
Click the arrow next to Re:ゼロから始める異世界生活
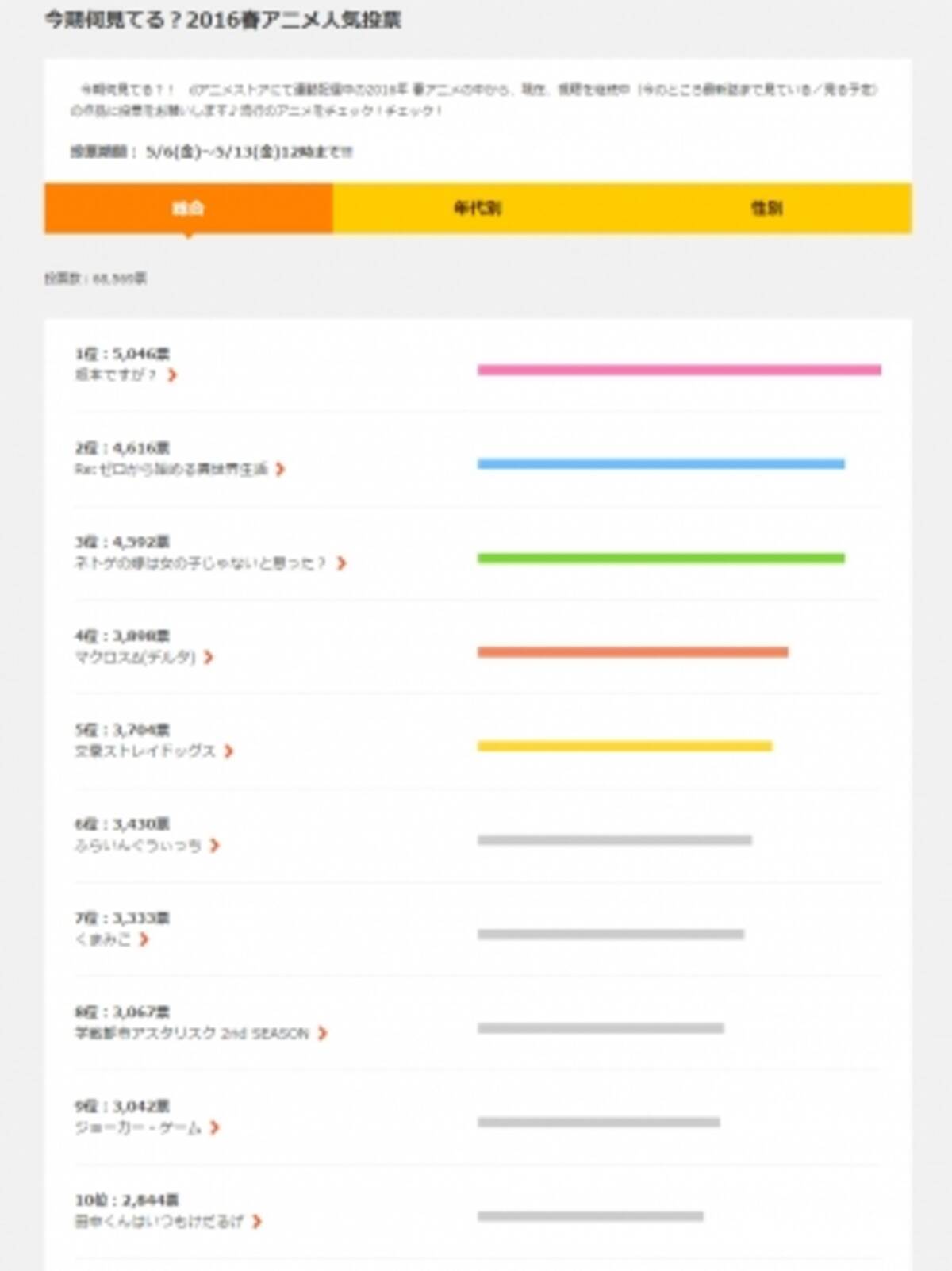click(x=280, y=469)
